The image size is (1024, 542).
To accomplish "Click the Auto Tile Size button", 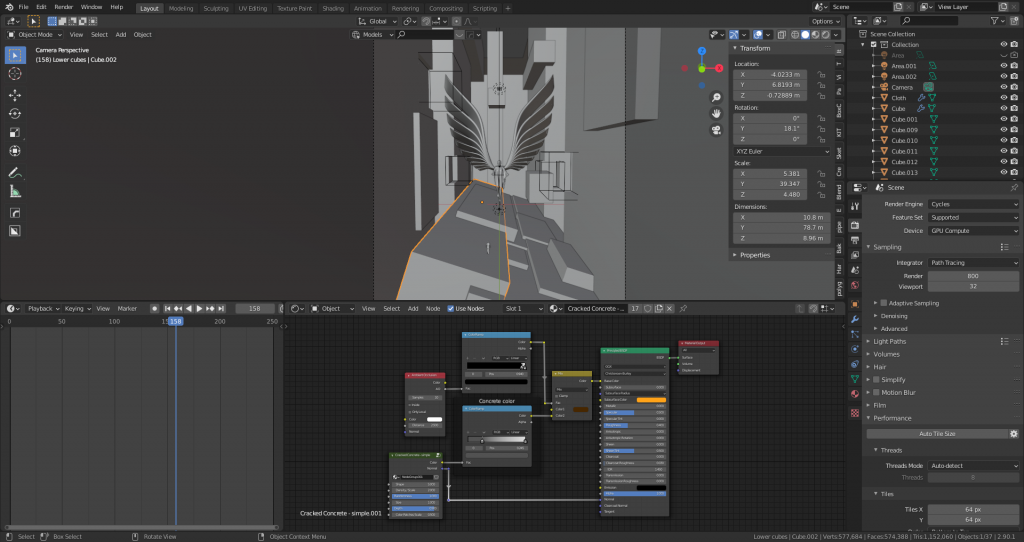I will [x=936, y=434].
